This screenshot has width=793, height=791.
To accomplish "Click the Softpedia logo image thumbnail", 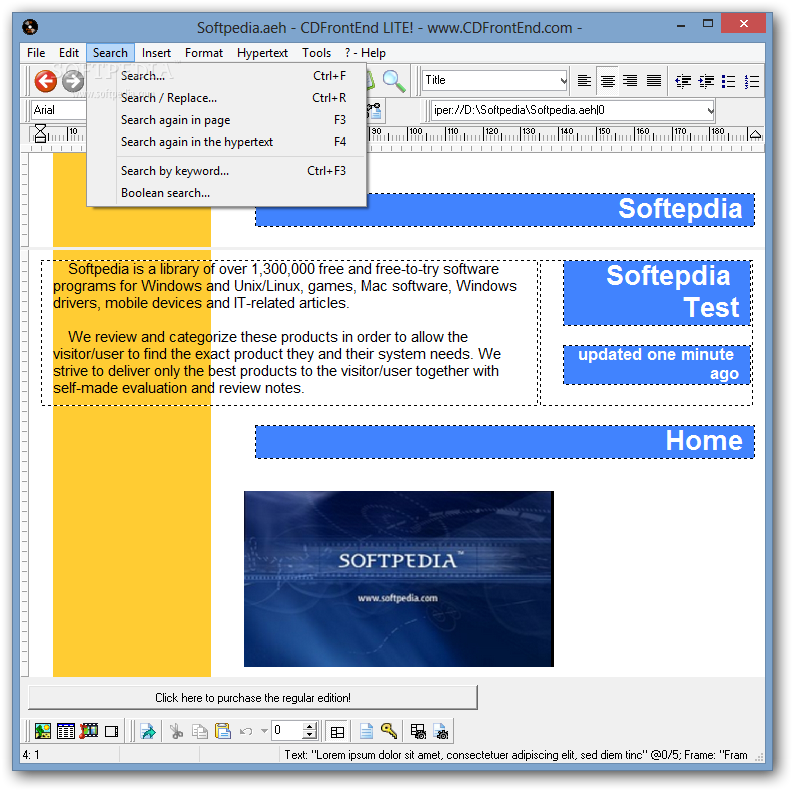I will tap(399, 579).
